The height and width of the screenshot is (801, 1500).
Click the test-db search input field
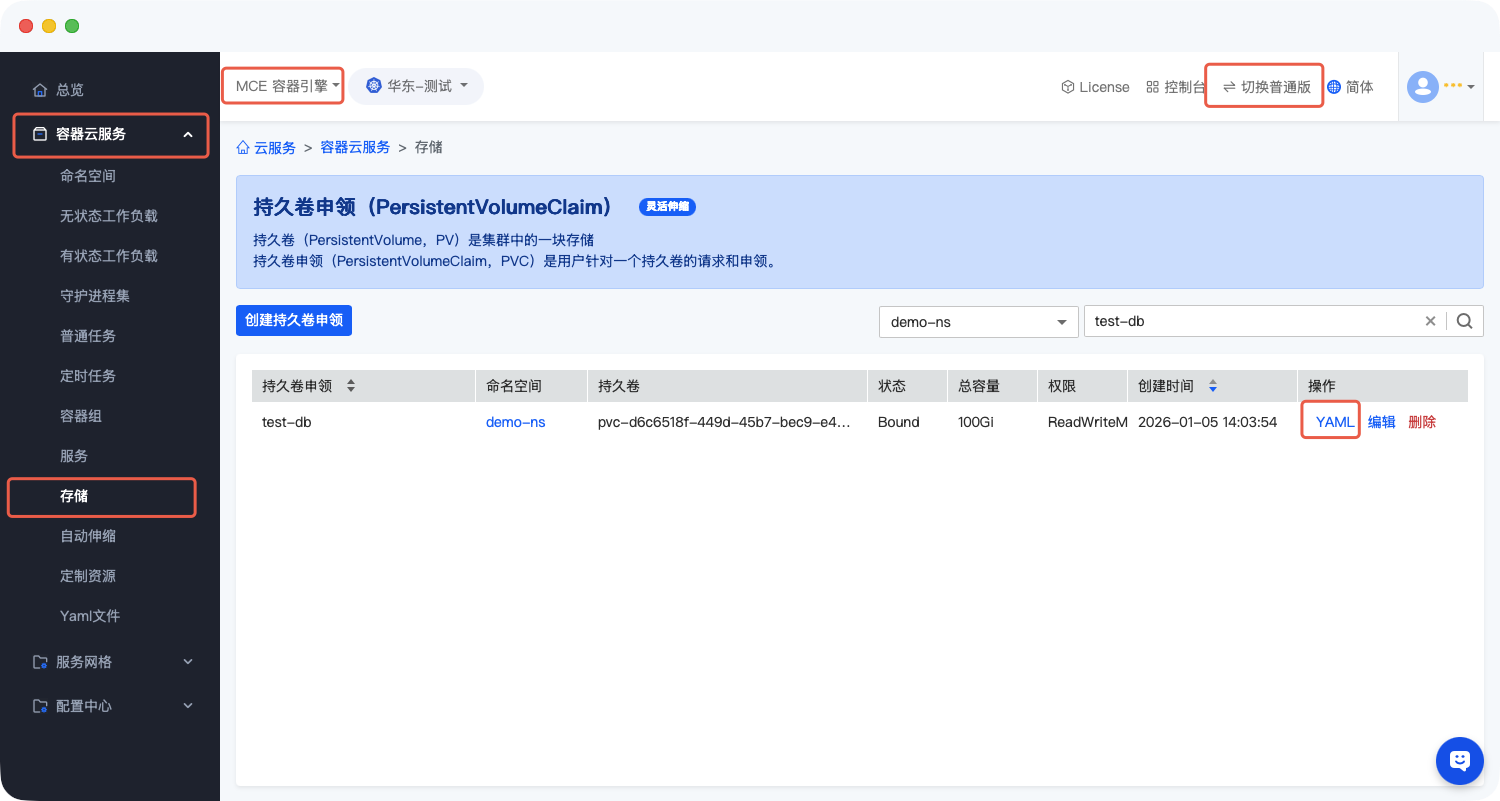pos(1250,321)
